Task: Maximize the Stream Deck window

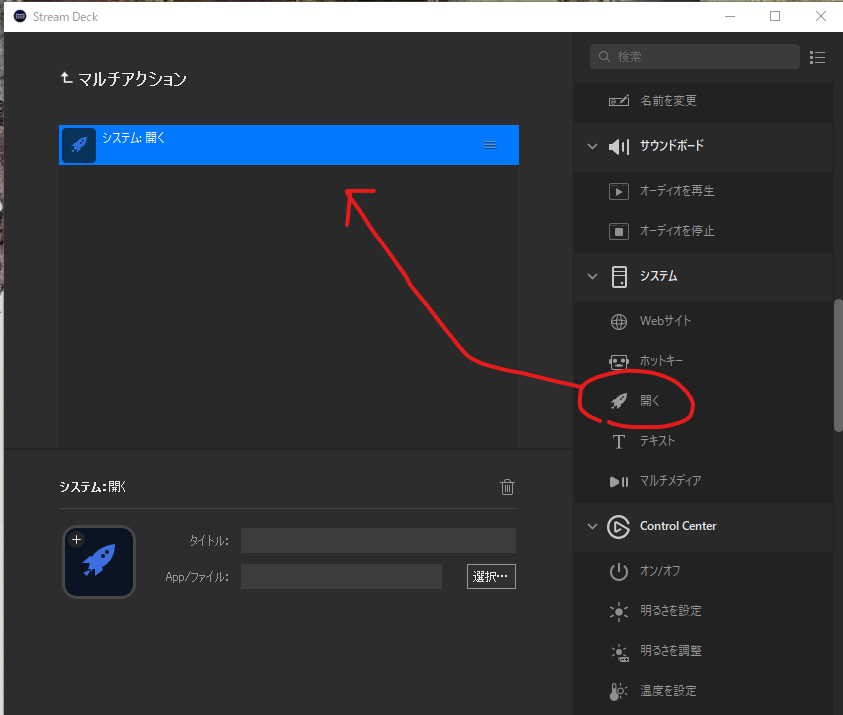Action: click(x=775, y=17)
